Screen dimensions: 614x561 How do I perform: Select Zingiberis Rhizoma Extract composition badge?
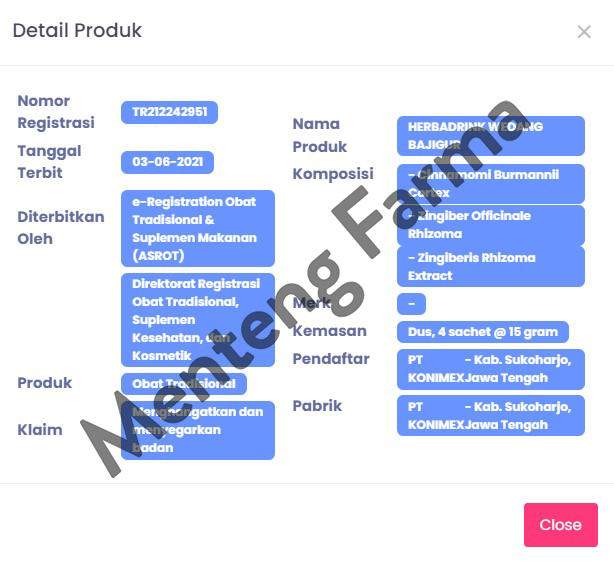point(490,267)
